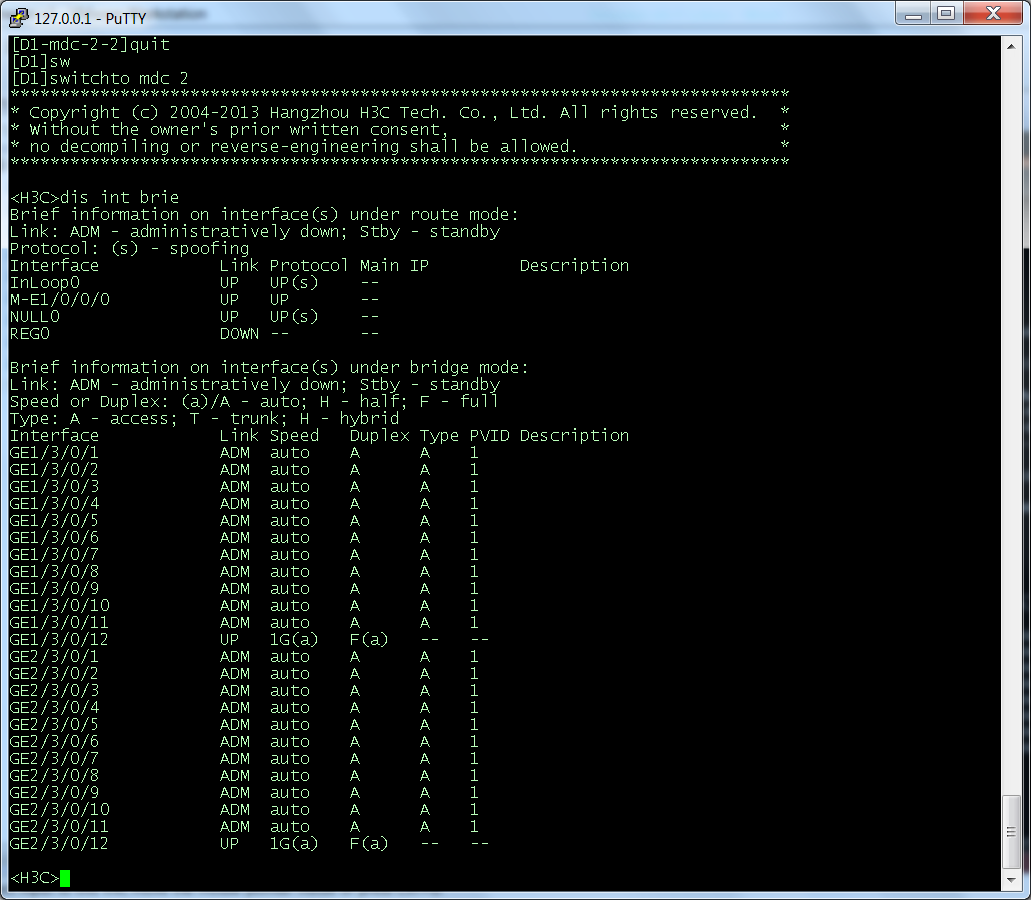Click the '[D1-mdc-2-2]quit' line

point(91,44)
